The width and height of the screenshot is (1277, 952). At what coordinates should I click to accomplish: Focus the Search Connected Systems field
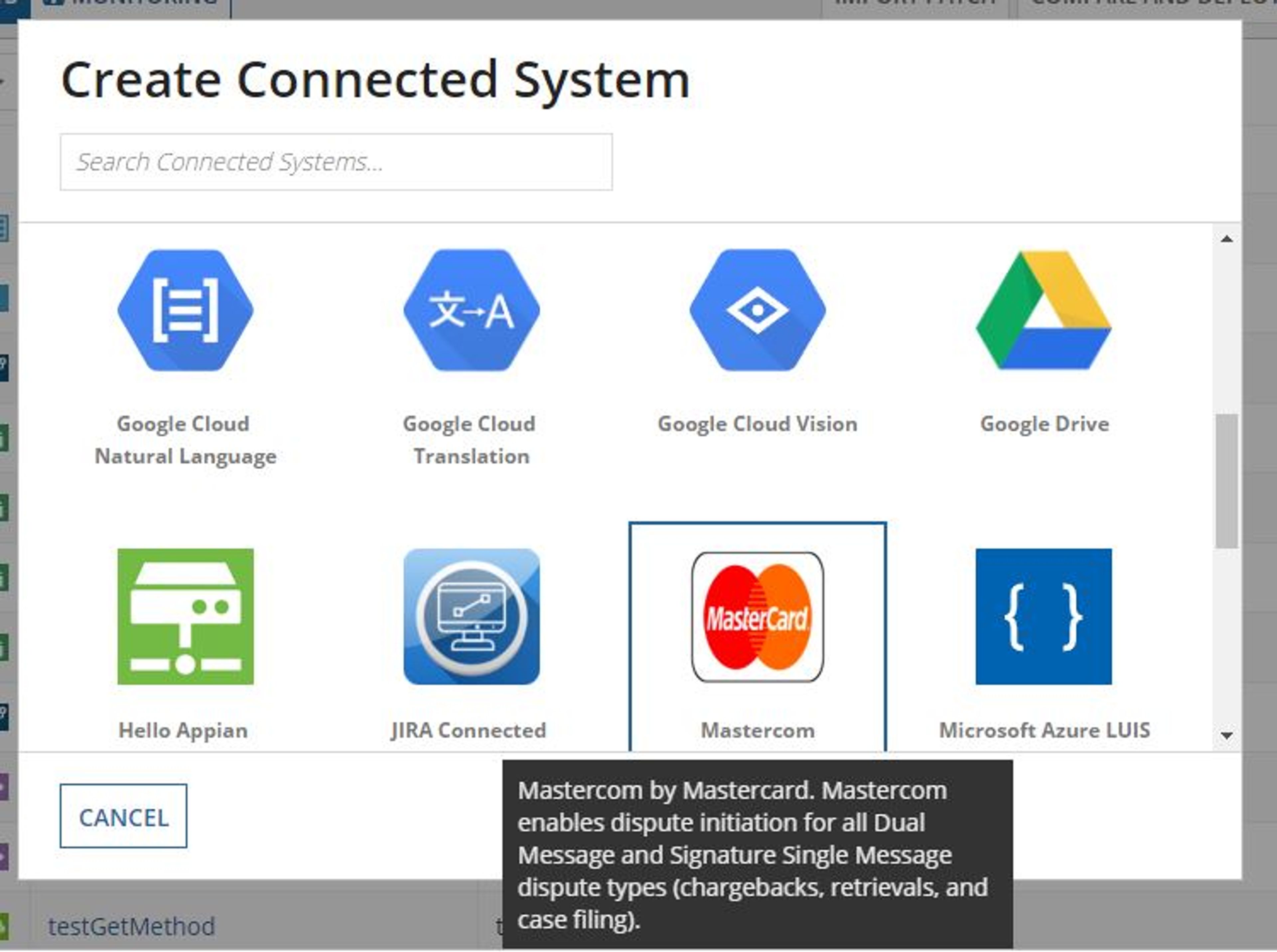pyautogui.click(x=337, y=162)
